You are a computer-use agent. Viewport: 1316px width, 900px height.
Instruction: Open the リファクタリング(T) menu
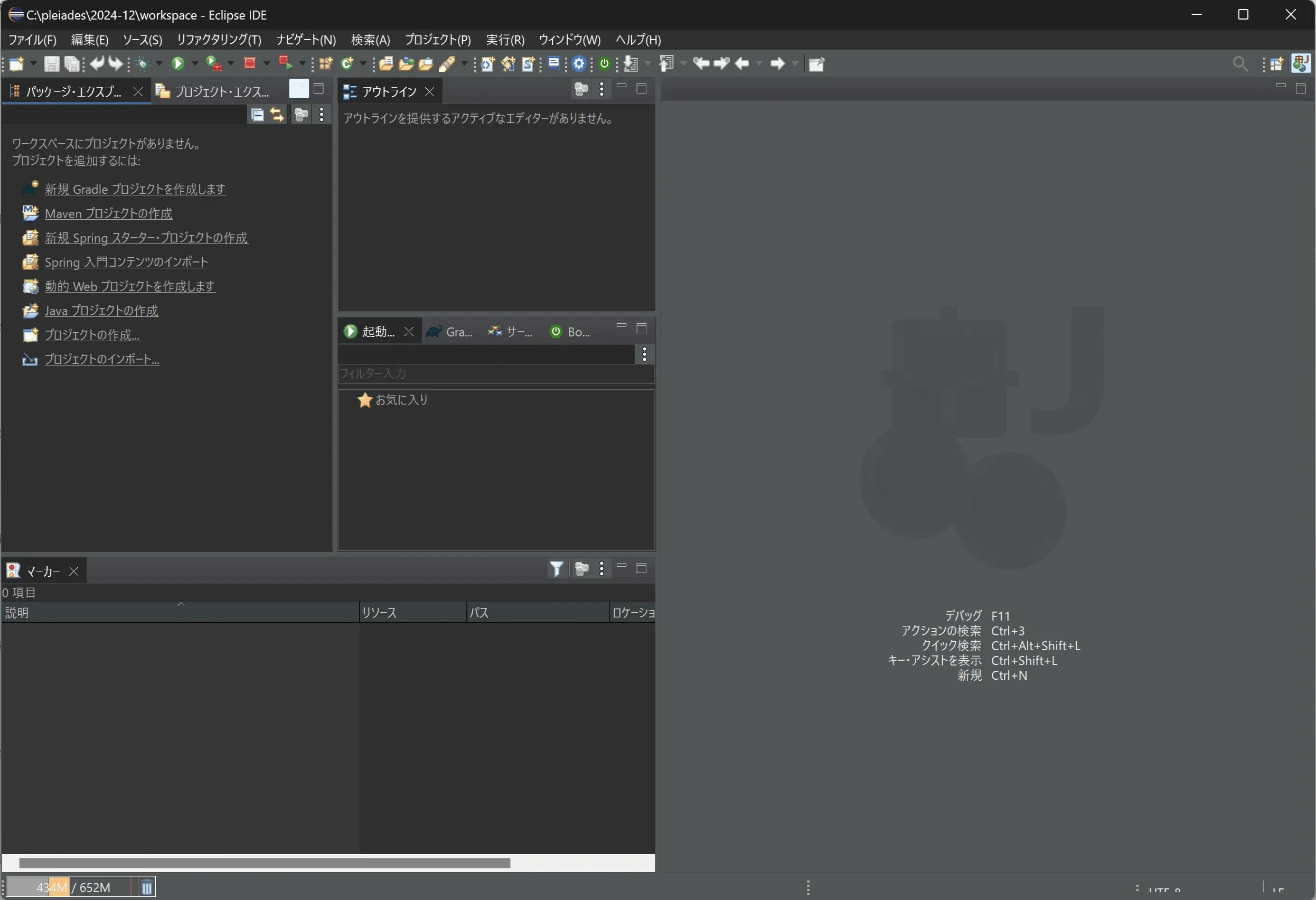(x=219, y=40)
